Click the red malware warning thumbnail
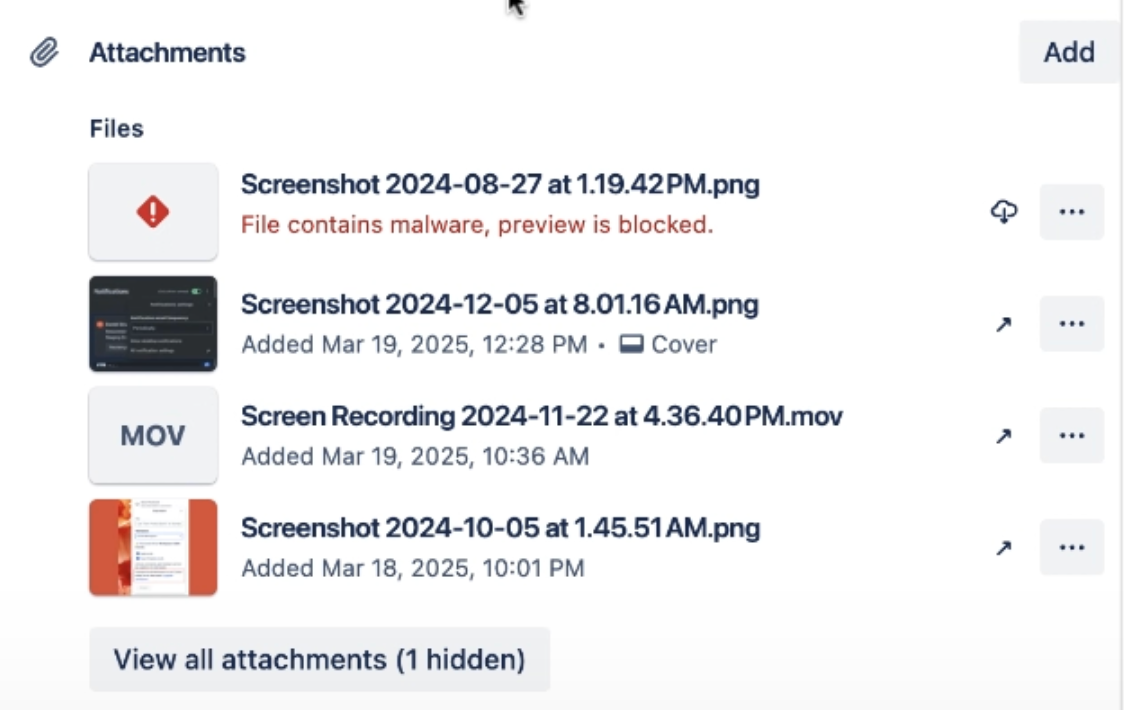The height and width of the screenshot is (710, 1124). pos(153,212)
